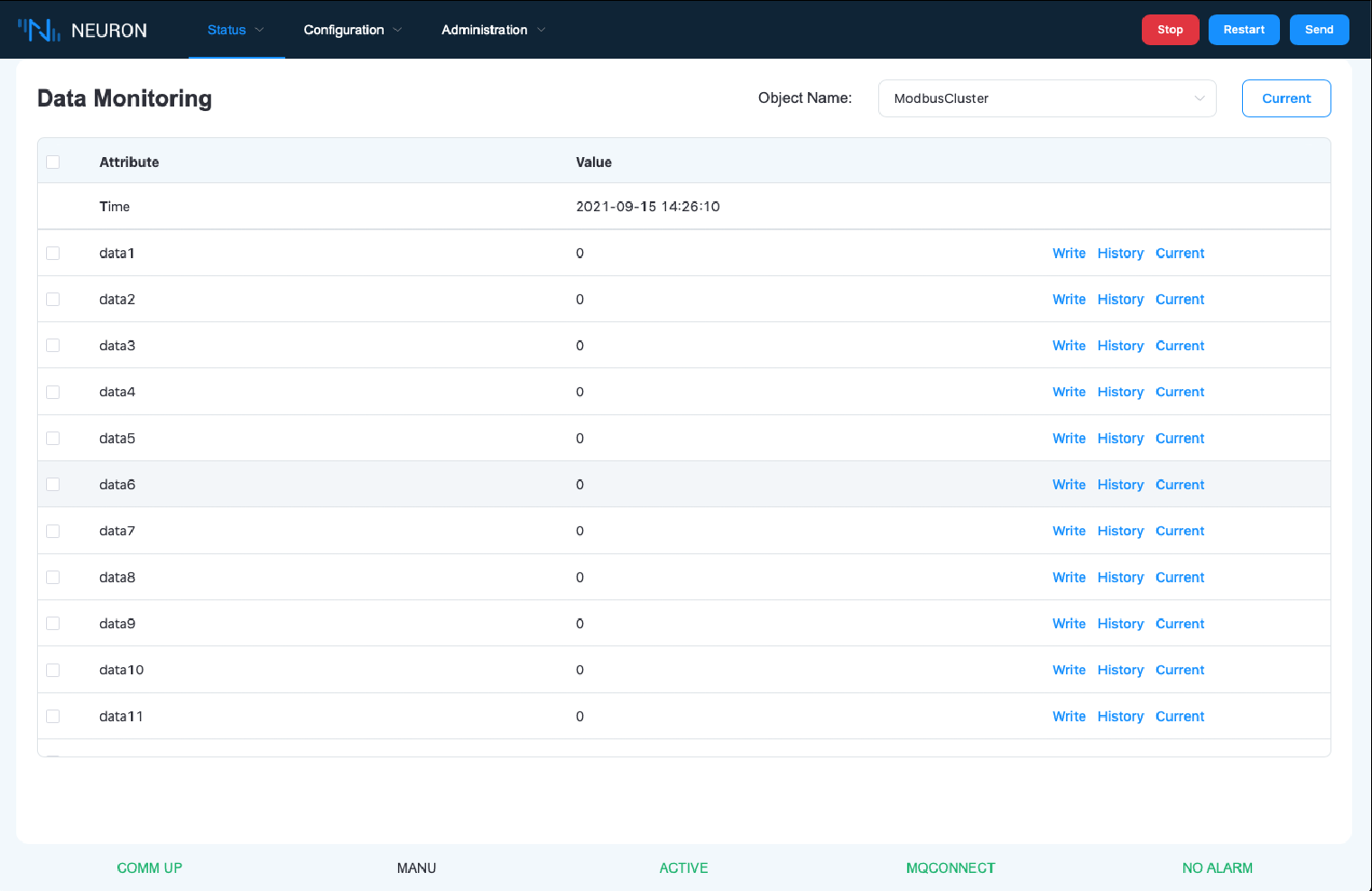Click Write link for data2
The height and width of the screenshot is (891, 1372).
point(1069,299)
